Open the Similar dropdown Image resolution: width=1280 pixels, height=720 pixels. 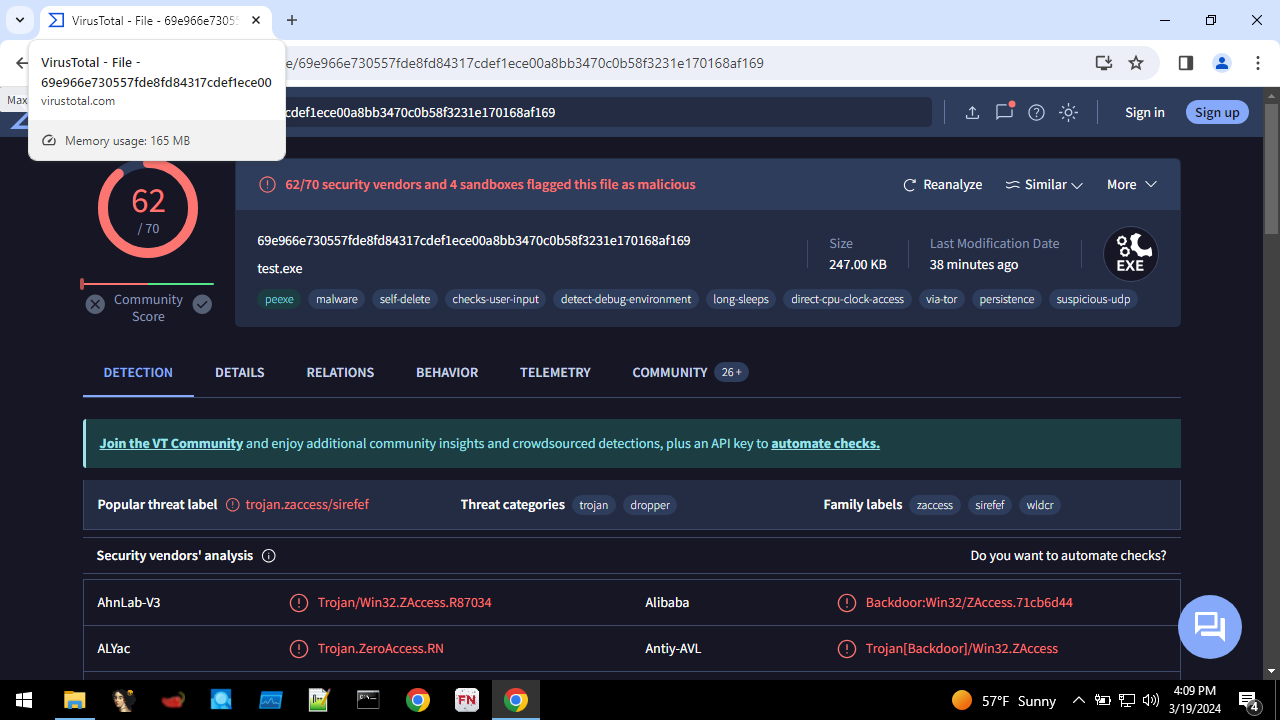click(1043, 184)
